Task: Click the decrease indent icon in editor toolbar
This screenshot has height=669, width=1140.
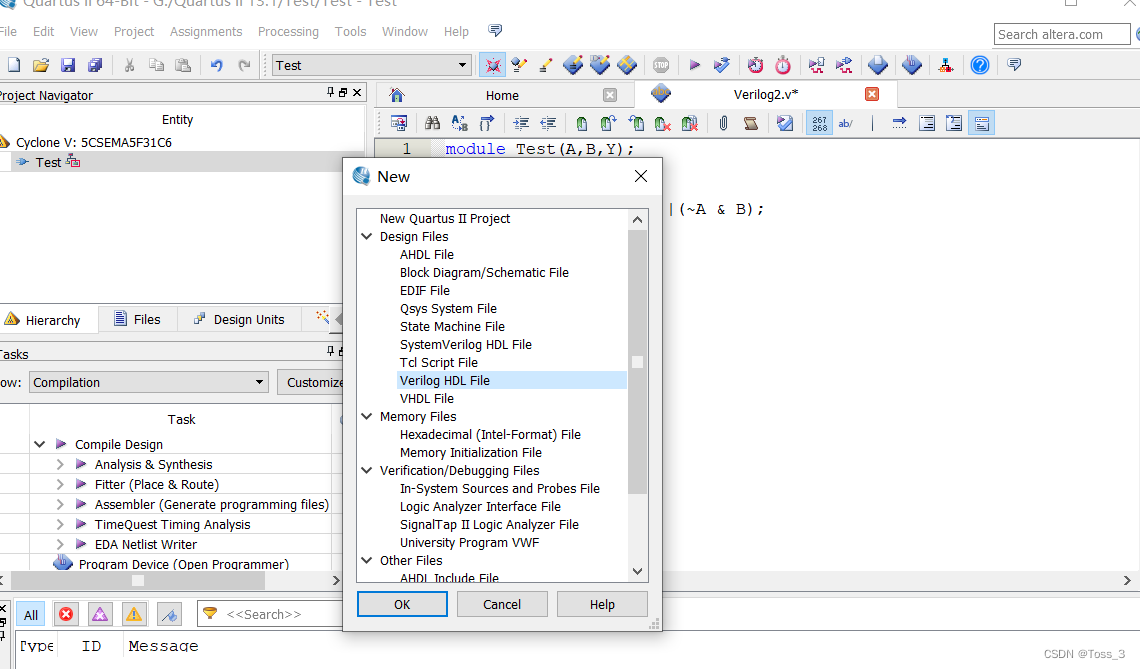Action: coord(548,123)
